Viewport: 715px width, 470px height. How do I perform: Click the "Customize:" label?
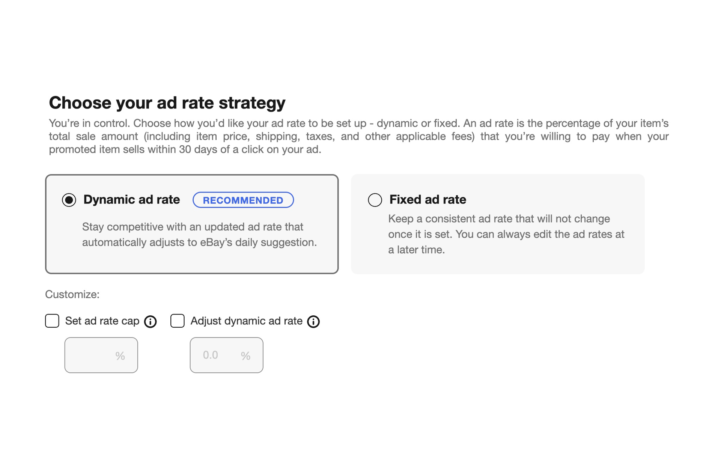tap(72, 294)
